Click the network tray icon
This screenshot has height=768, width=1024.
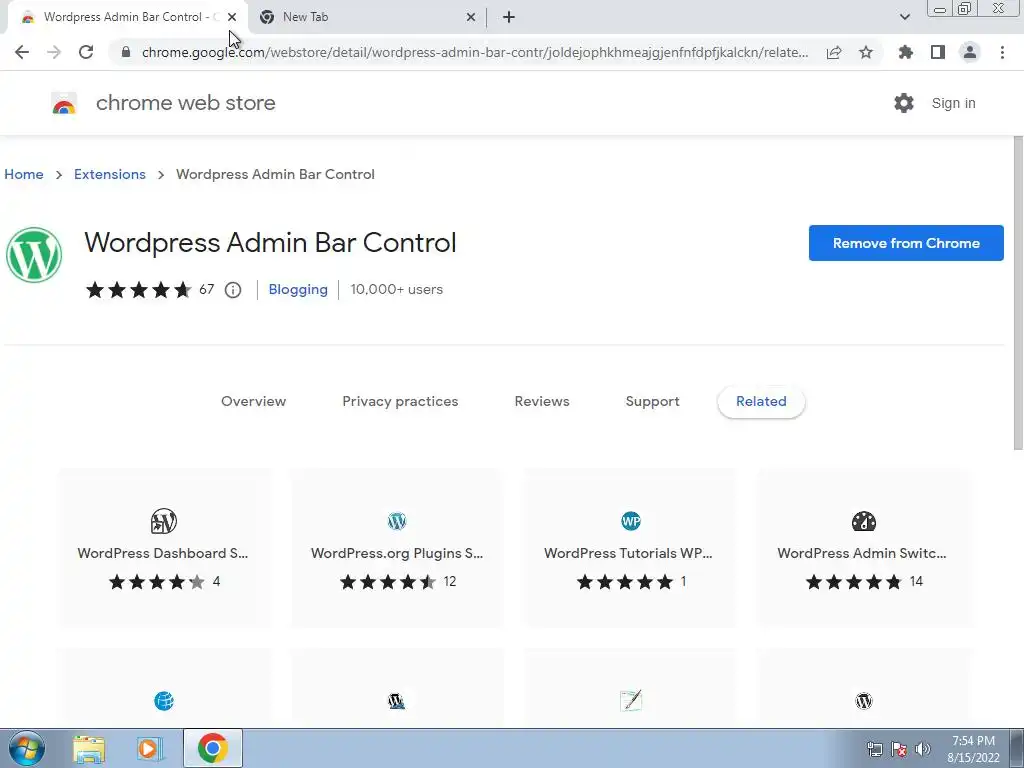(x=874, y=749)
